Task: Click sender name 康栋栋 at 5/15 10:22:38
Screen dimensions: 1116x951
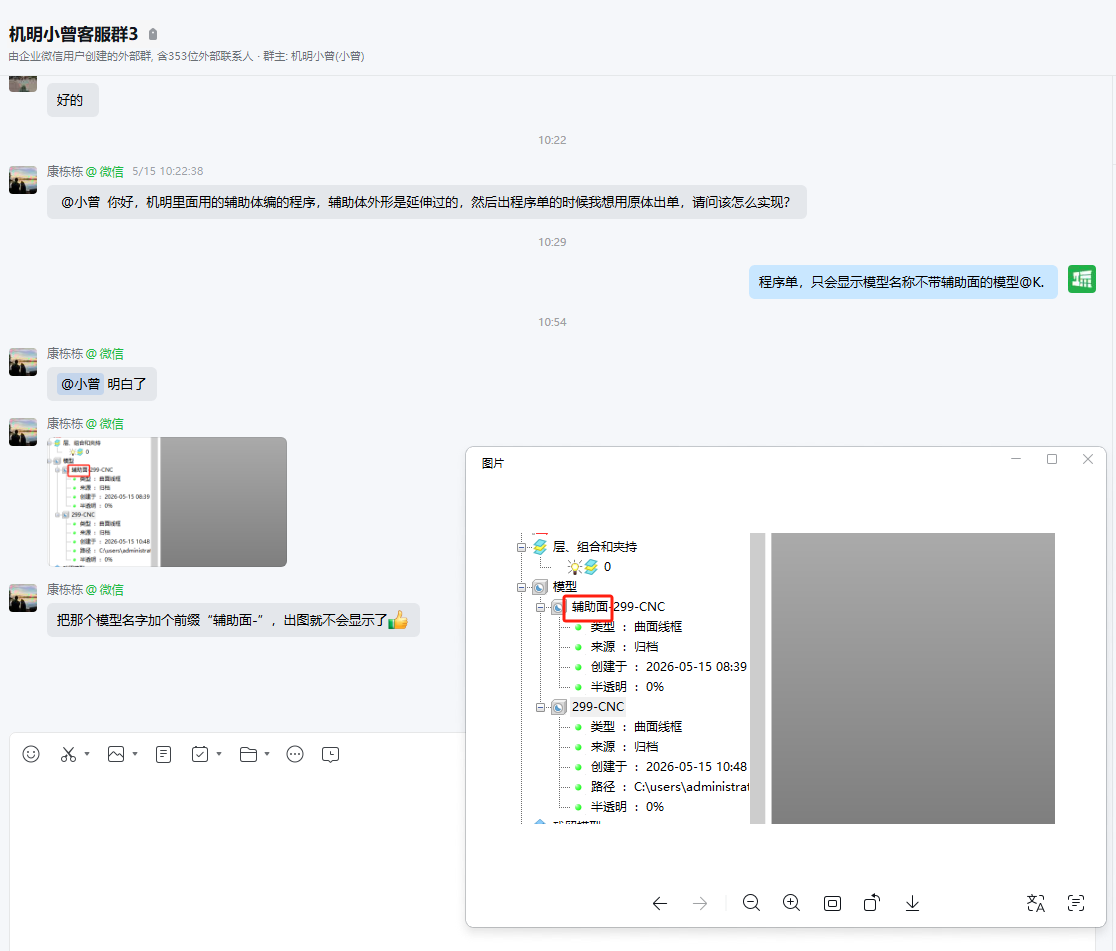Action: (65, 172)
